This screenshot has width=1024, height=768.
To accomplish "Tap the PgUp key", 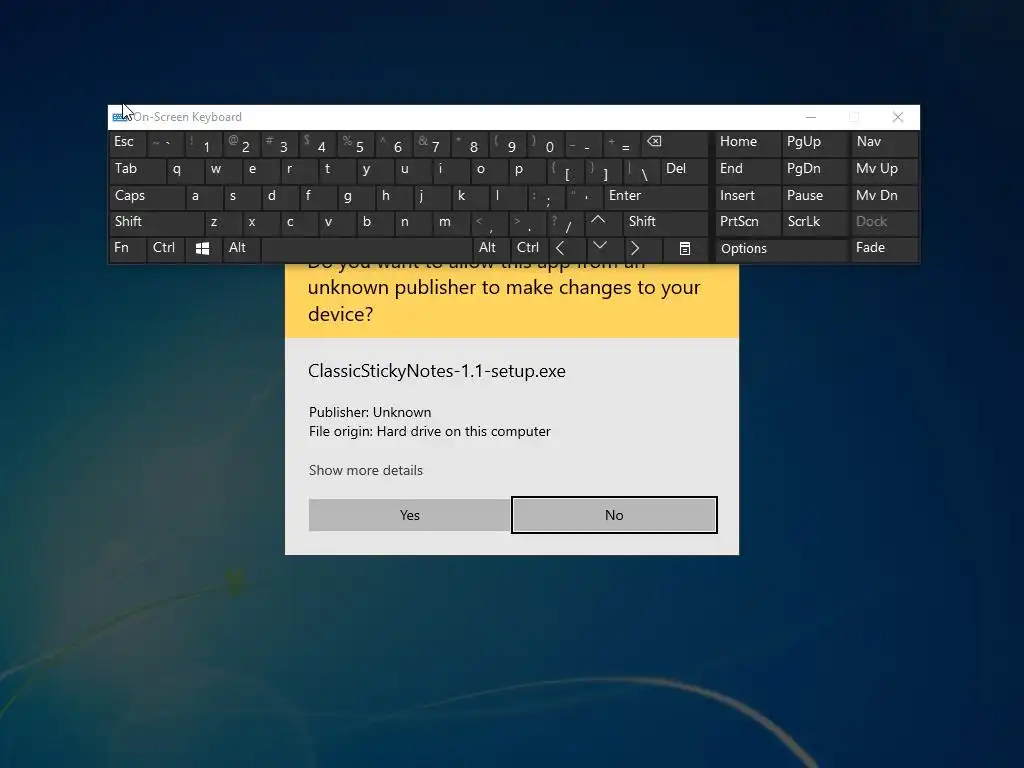I will point(814,143).
